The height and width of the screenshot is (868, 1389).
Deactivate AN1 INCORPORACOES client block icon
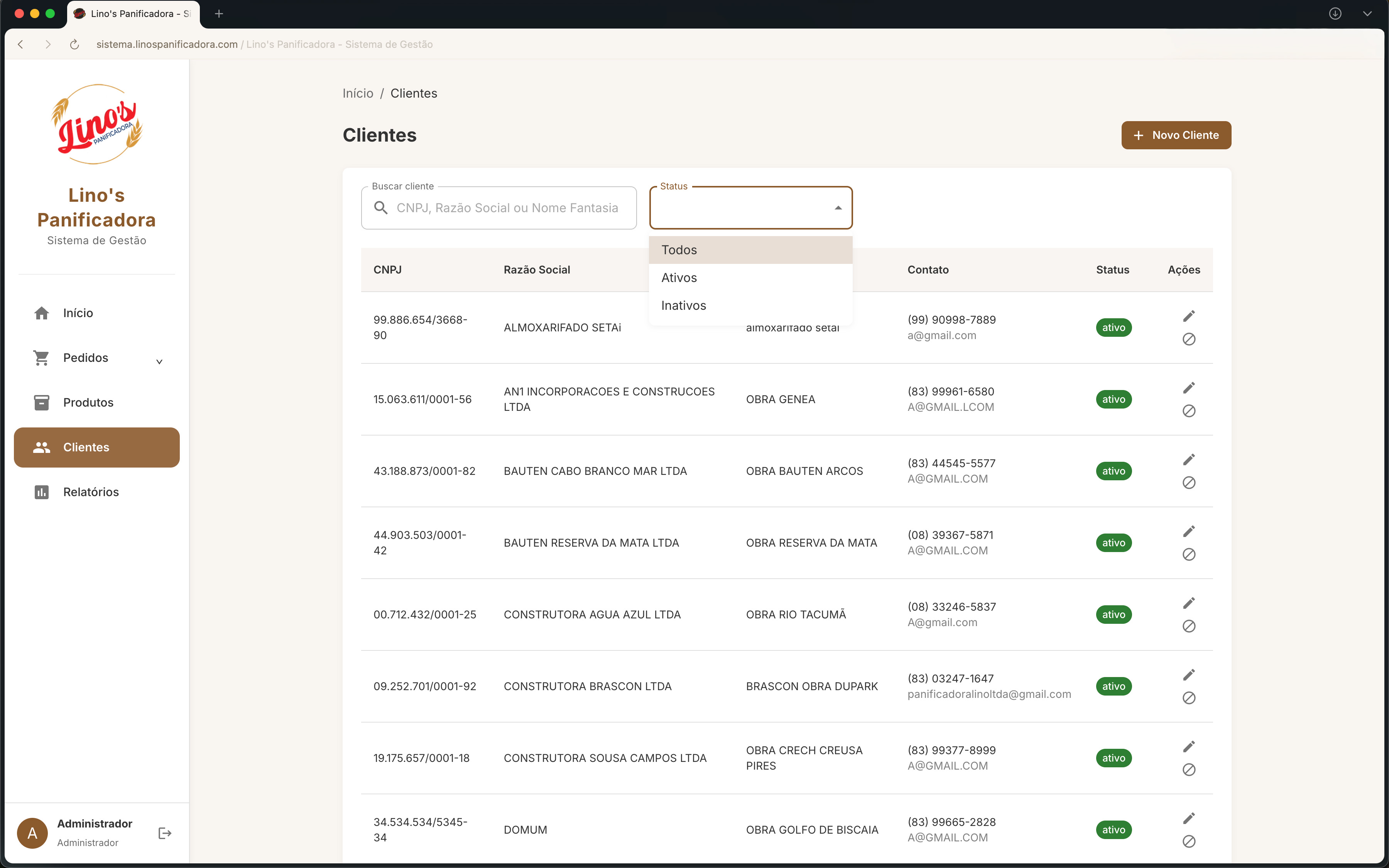1189,411
